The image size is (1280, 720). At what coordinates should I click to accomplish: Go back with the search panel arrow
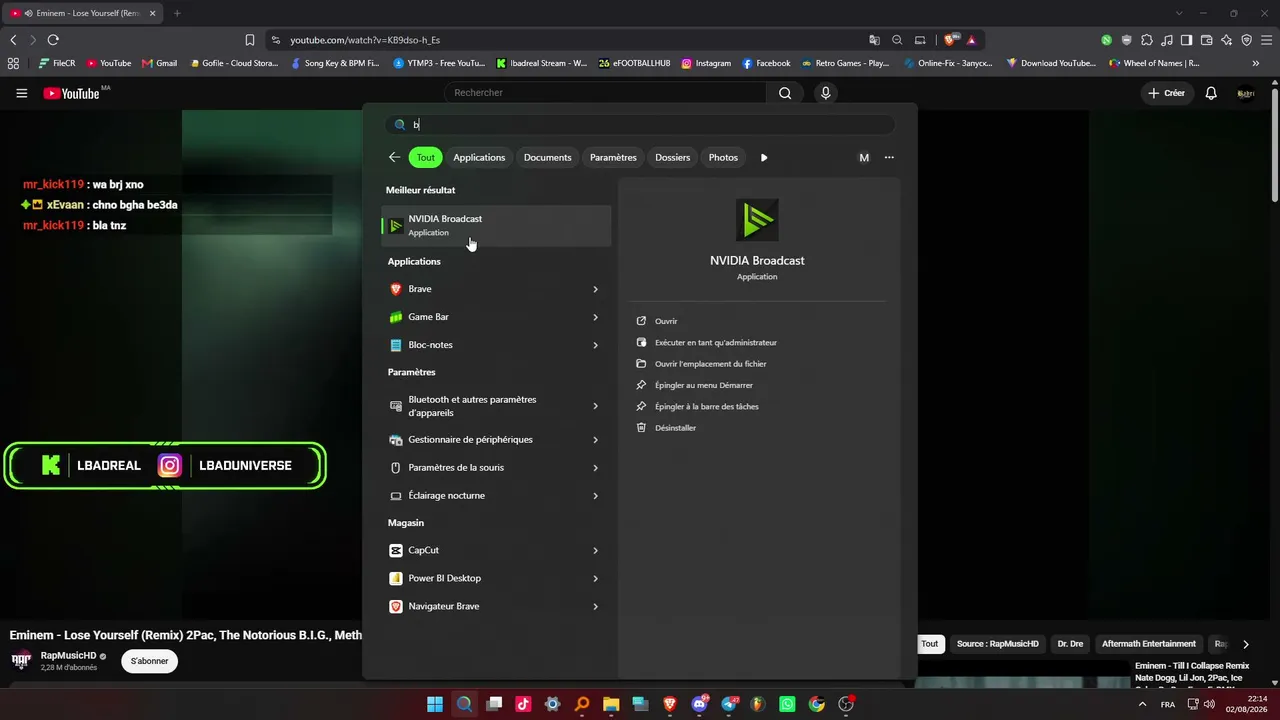[x=394, y=157]
